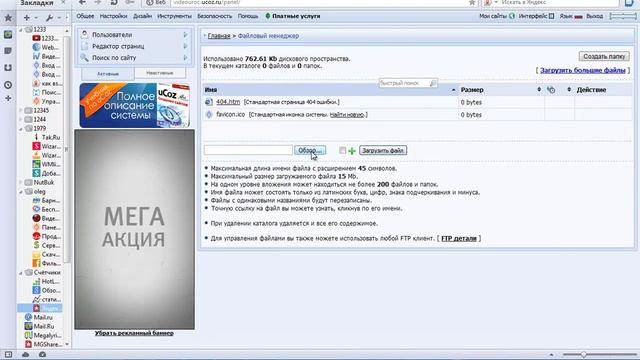Click the sidebar add-panel plus icon

(x=8, y=98)
